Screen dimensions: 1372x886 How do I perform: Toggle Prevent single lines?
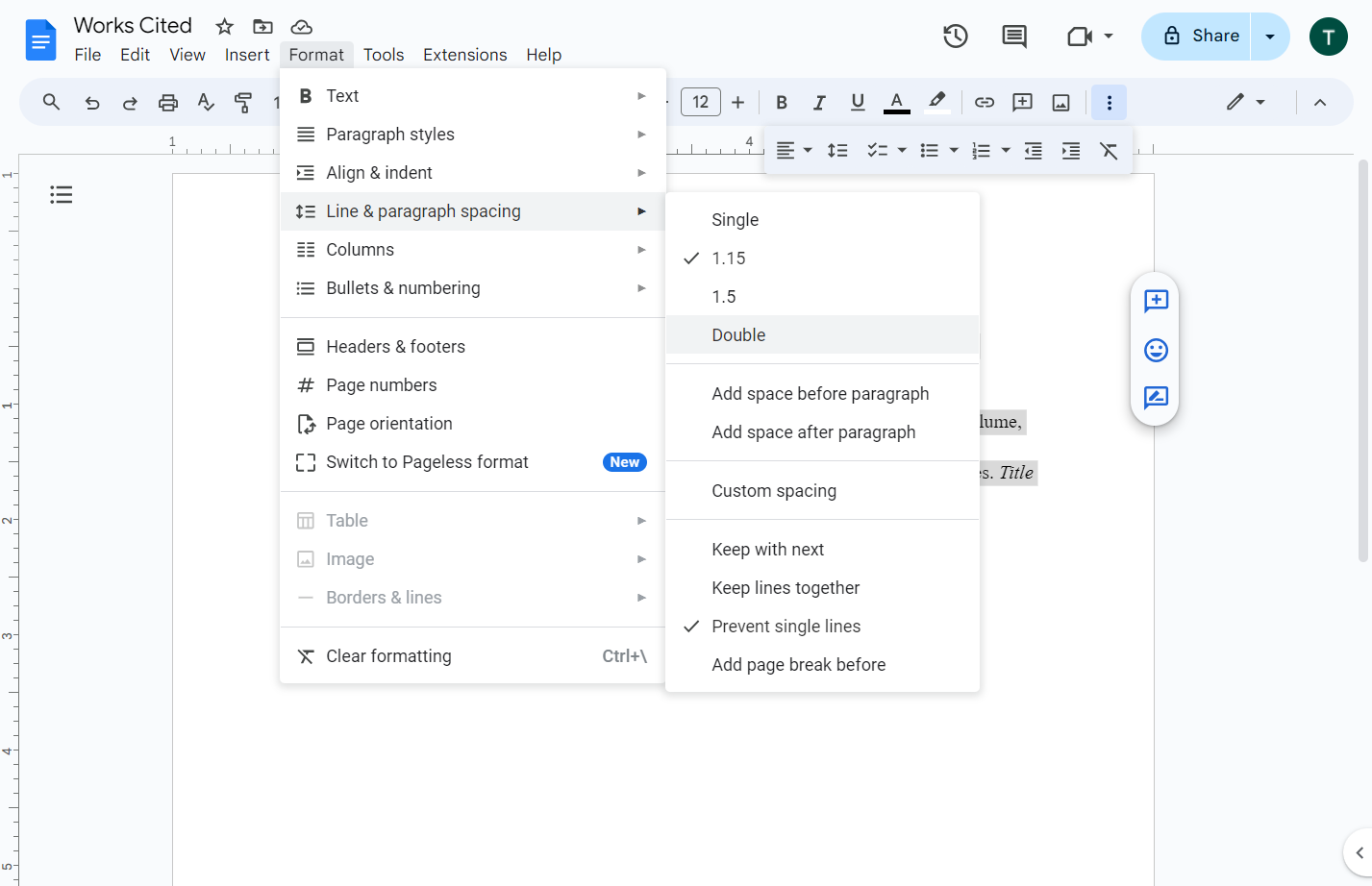pyautogui.click(x=823, y=626)
